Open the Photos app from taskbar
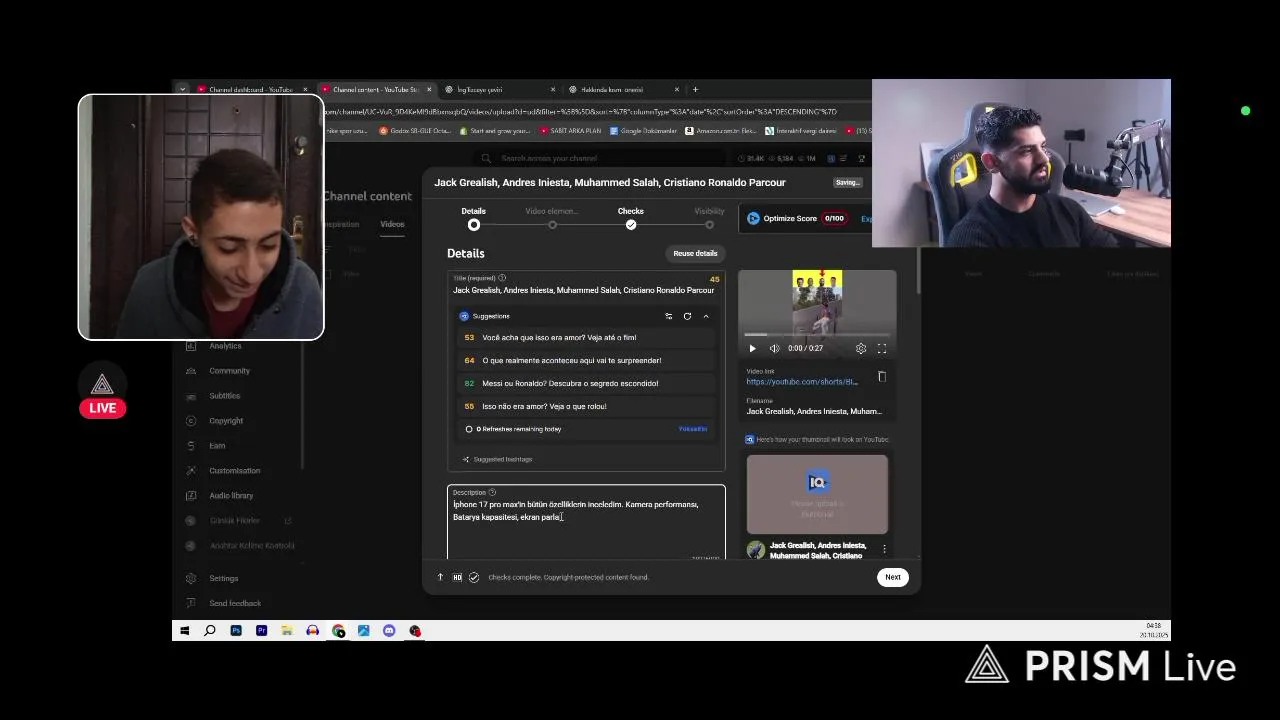This screenshot has width=1280, height=720. [363, 631]
